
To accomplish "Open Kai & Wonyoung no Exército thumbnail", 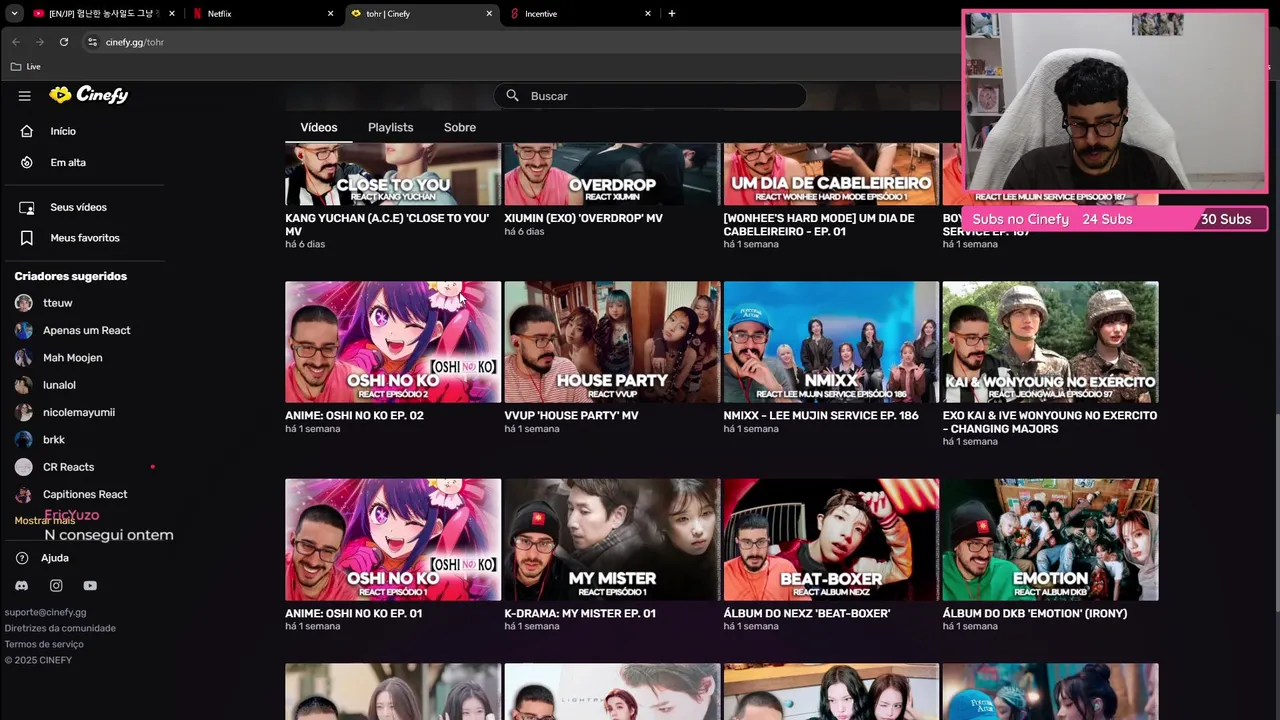I will (1050, 342).
